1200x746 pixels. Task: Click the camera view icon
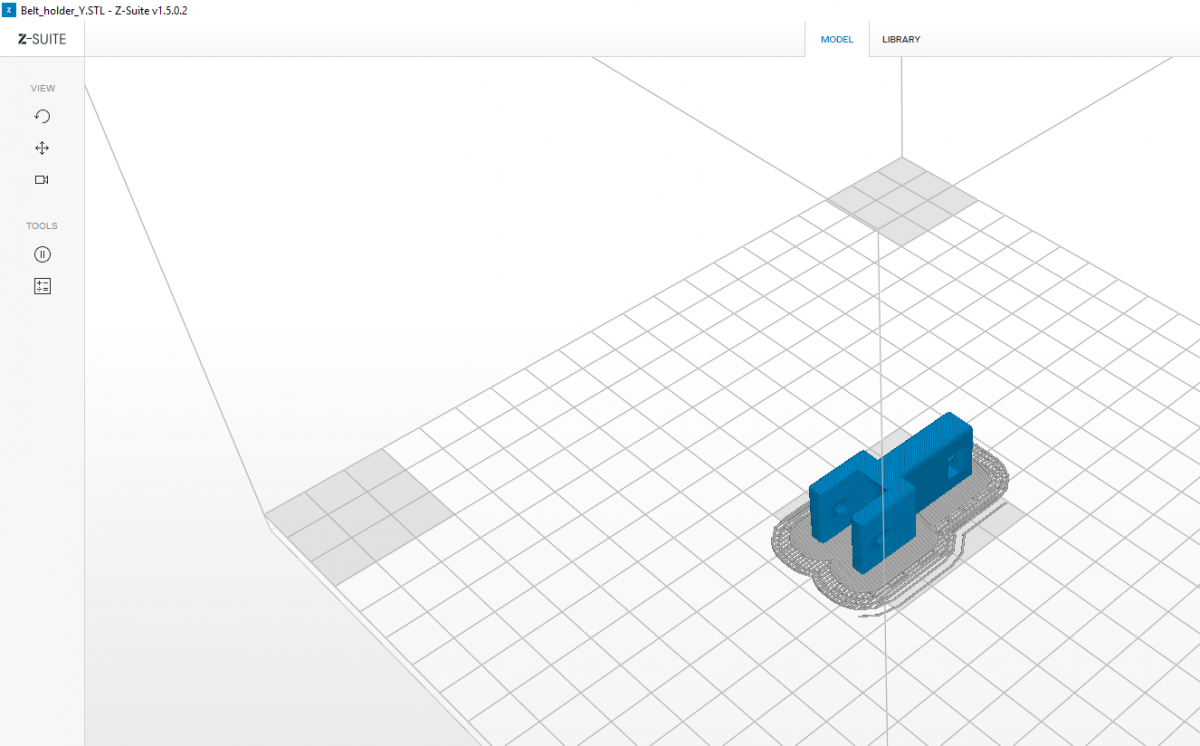[x=42, y=180]
